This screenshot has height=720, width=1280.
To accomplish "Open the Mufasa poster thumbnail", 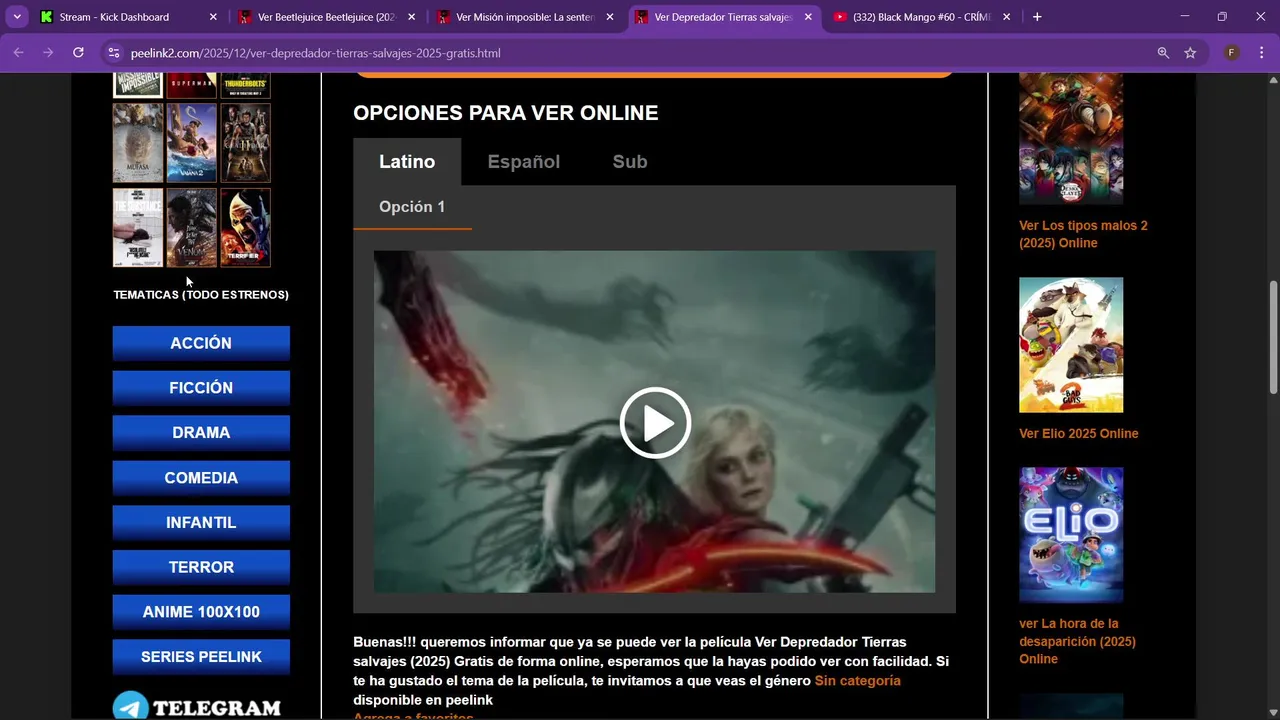I will (x=138, y=142).
